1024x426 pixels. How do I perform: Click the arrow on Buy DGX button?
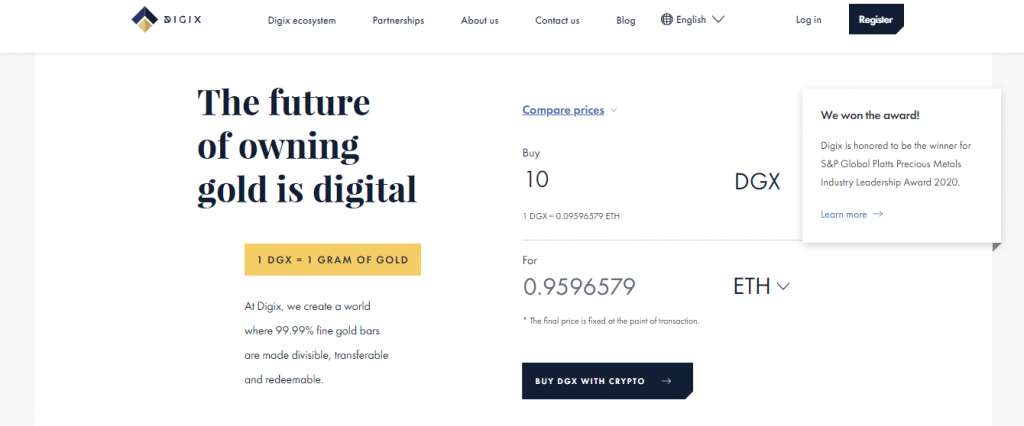tap(667, 381)
